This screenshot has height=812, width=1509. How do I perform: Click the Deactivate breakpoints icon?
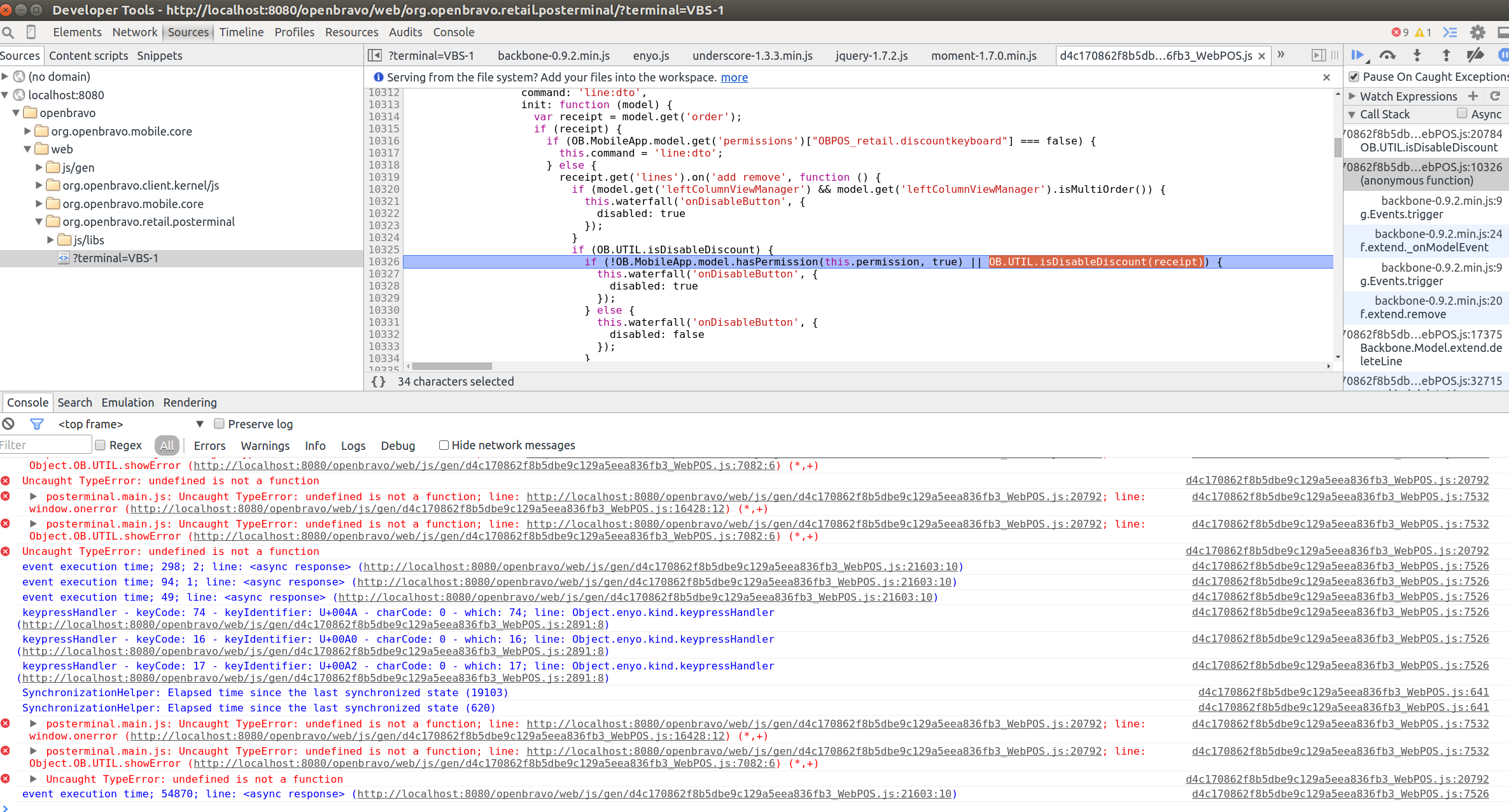click(1475, 55)
